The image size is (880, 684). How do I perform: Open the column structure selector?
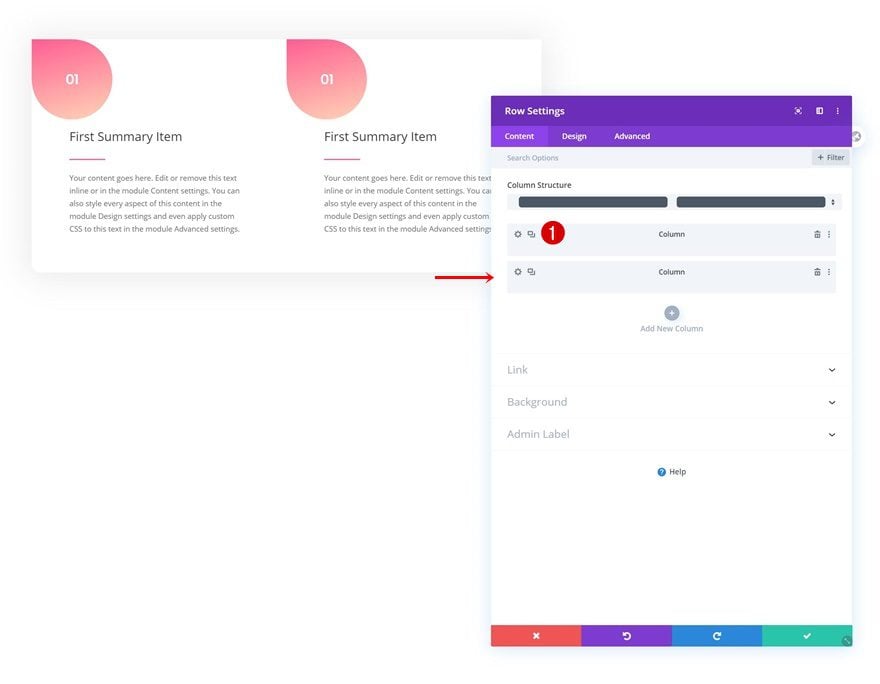click(x=833, y=201)
